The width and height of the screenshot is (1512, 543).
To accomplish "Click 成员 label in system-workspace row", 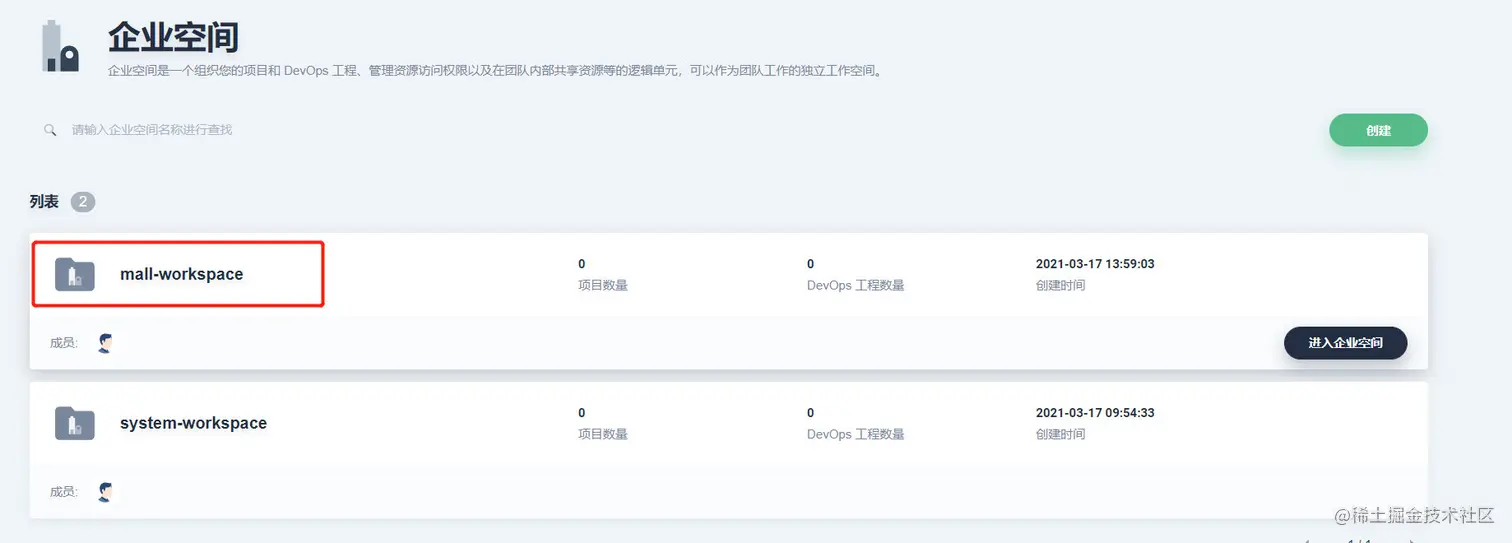I will pyautogui.click(x=64, y=492).
